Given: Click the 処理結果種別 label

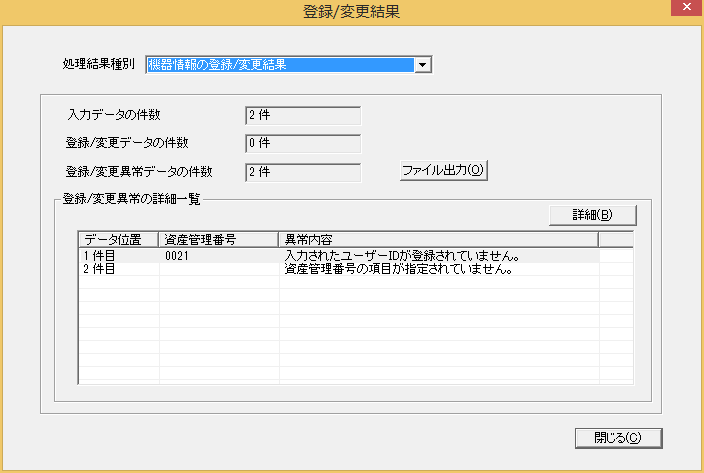Looking at the screenshot, I should [x=98, y=64].
